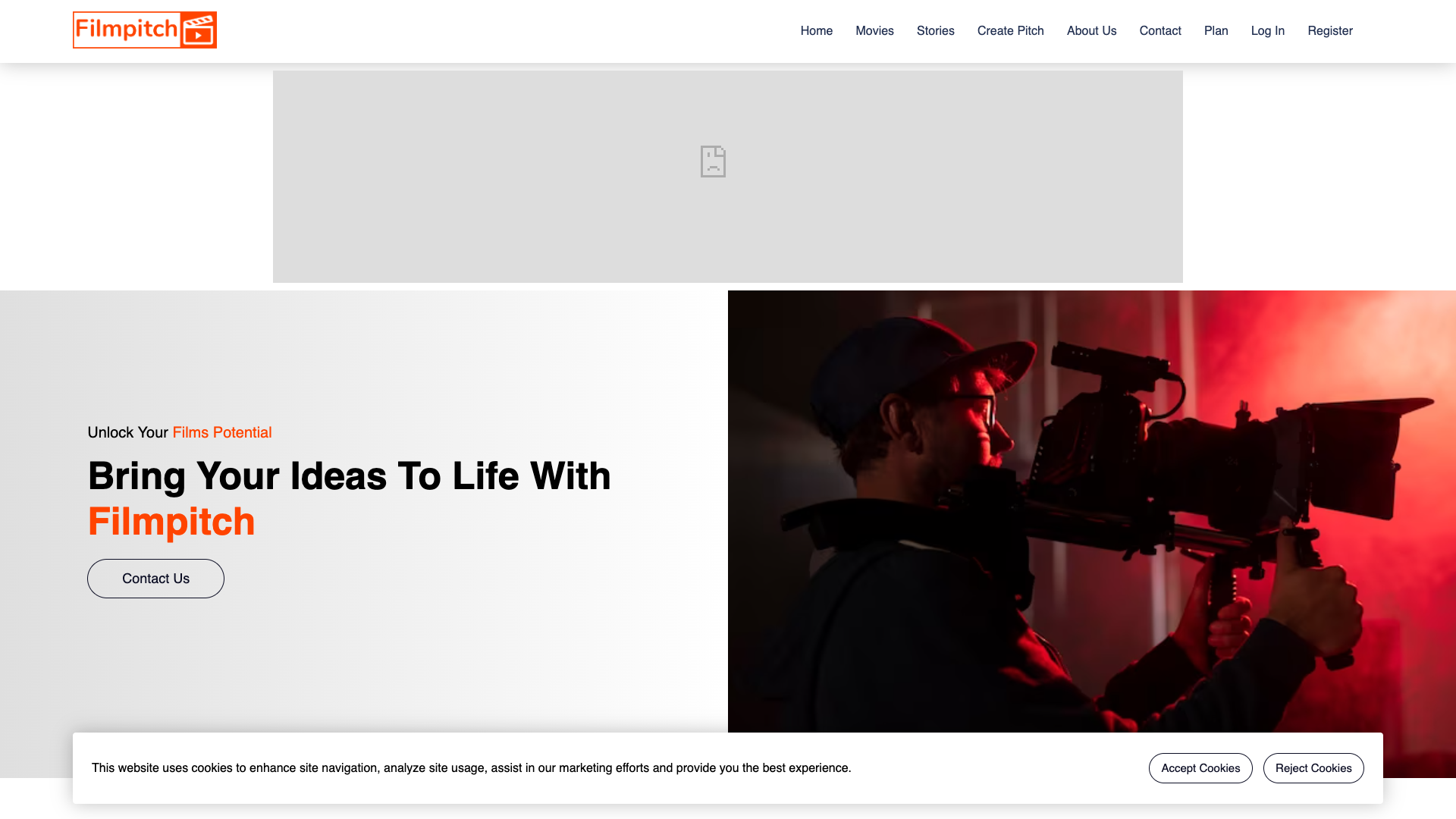Open the Register link
The height and width of the screenshot is (819, 1456).
(1329, 31)
